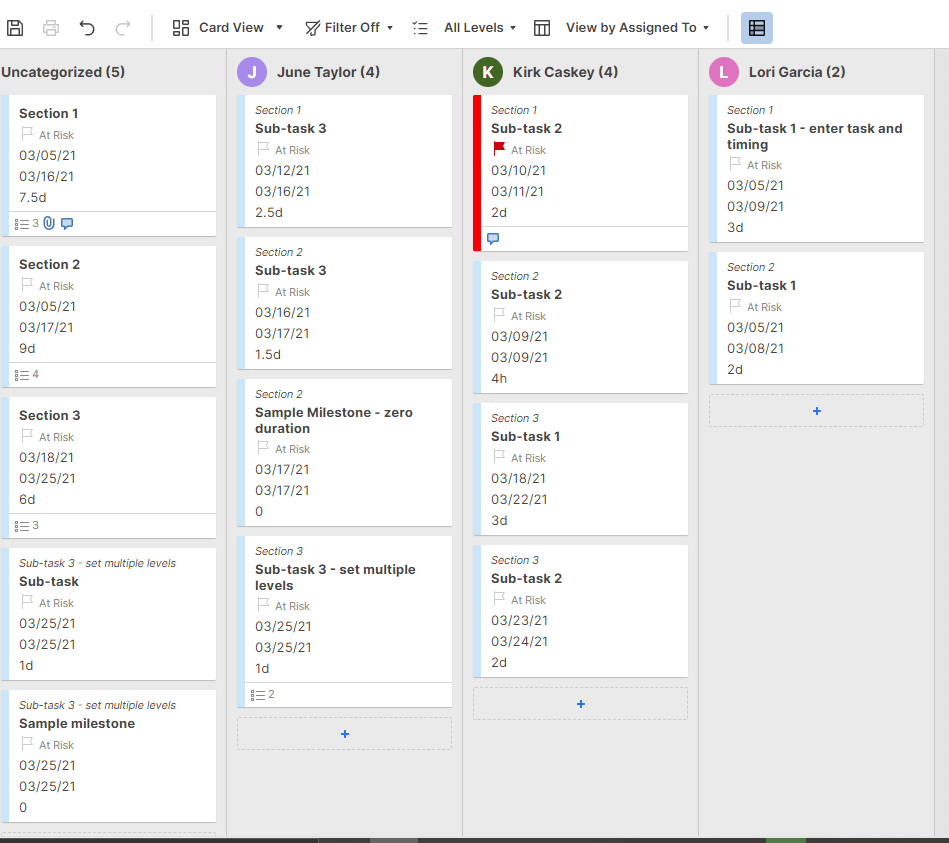Add a new card in Lori Garcia's column
The height and width of the screenshot is (843, 949).
pyautogui.click(x=816, y=410)
